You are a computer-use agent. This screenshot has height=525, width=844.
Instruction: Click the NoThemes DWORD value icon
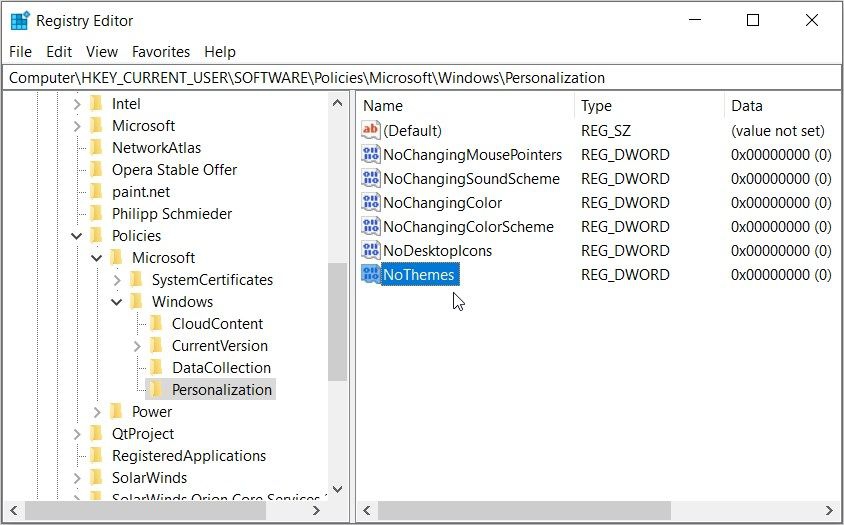click(370, 275)
